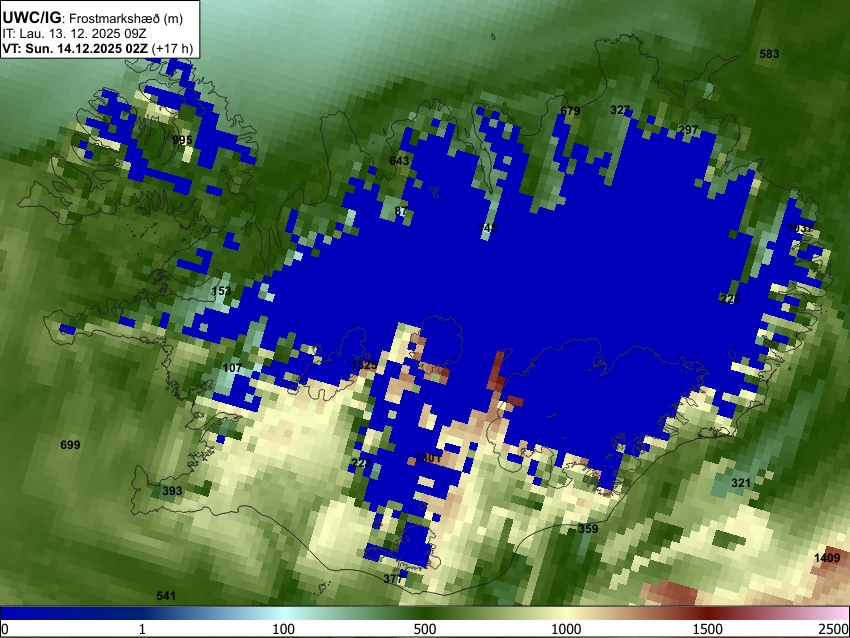The width and height of the screenshot is (850, 638).
Task: Click the map value label 1325
Action: 364,365
